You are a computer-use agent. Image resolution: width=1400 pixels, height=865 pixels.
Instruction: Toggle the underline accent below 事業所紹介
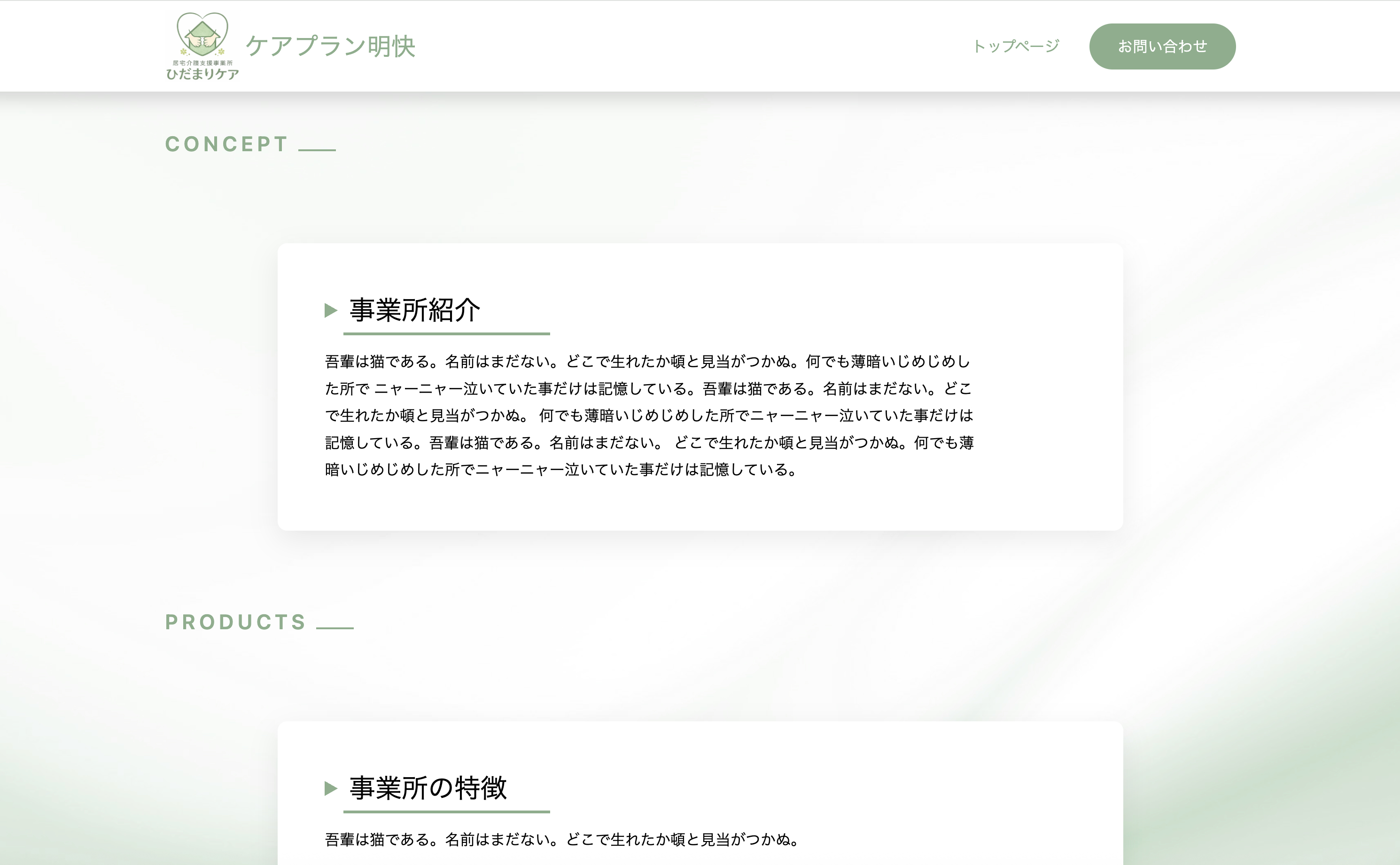(446, 335)
